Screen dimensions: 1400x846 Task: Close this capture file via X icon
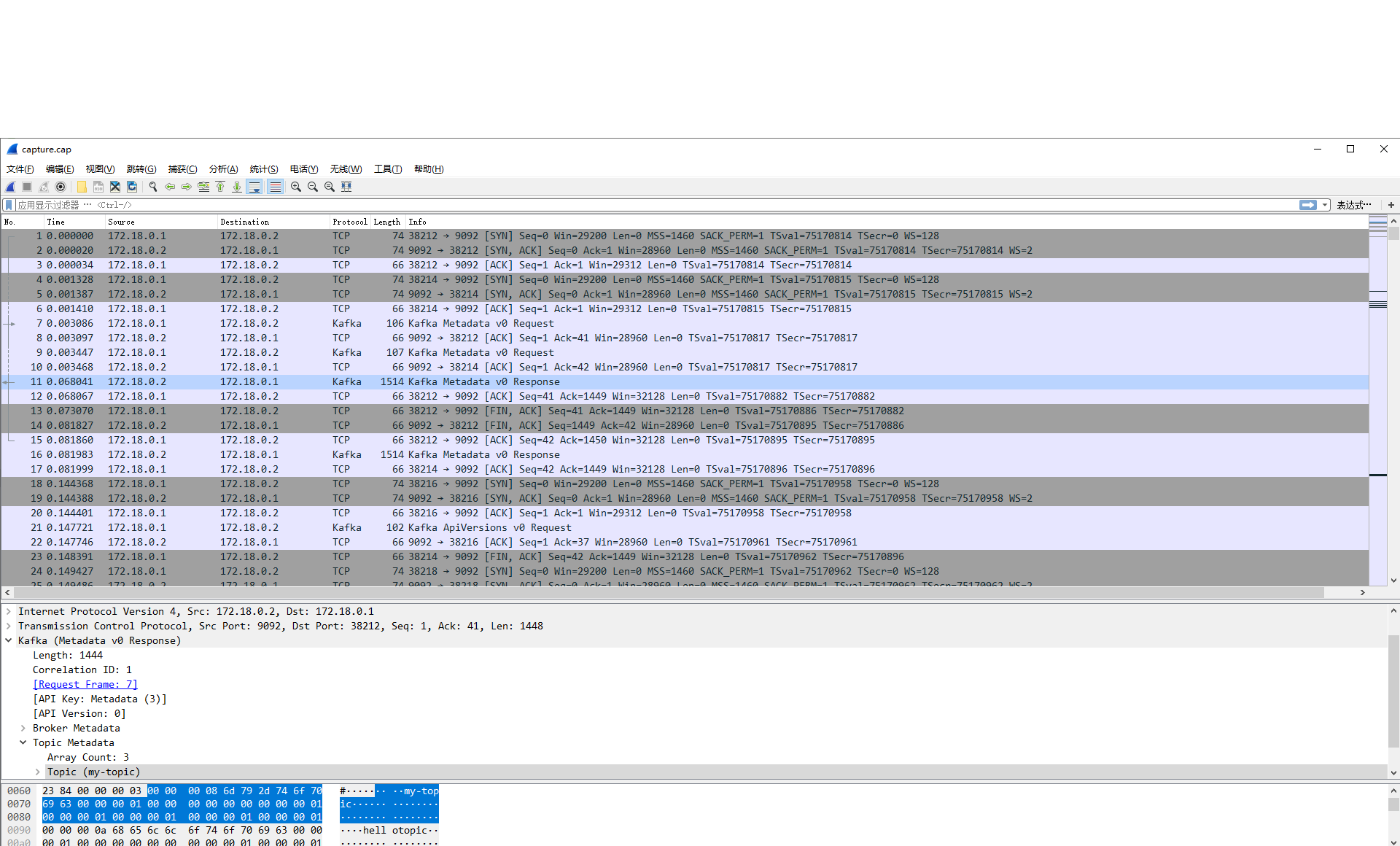pos(115,187)
